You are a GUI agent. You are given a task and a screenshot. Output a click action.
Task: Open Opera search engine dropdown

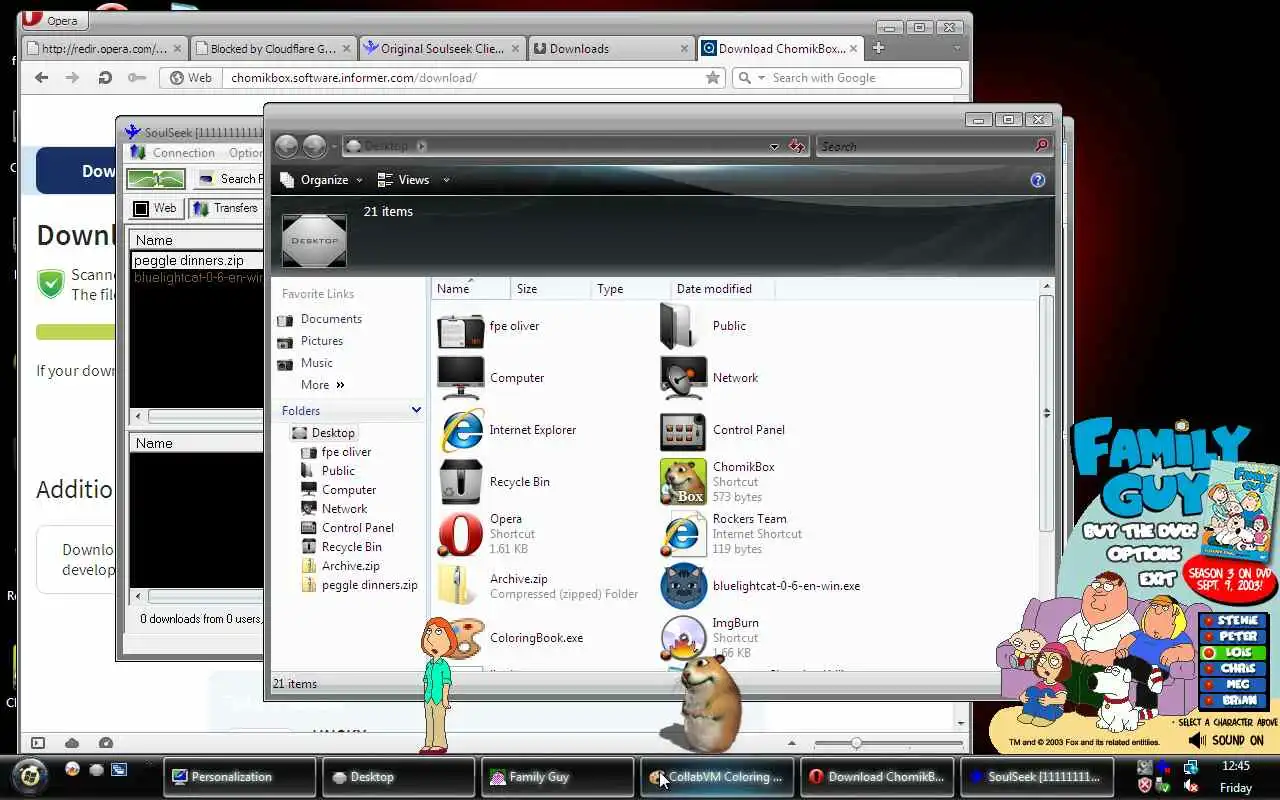pyautogui.click(x=761, y=78)
